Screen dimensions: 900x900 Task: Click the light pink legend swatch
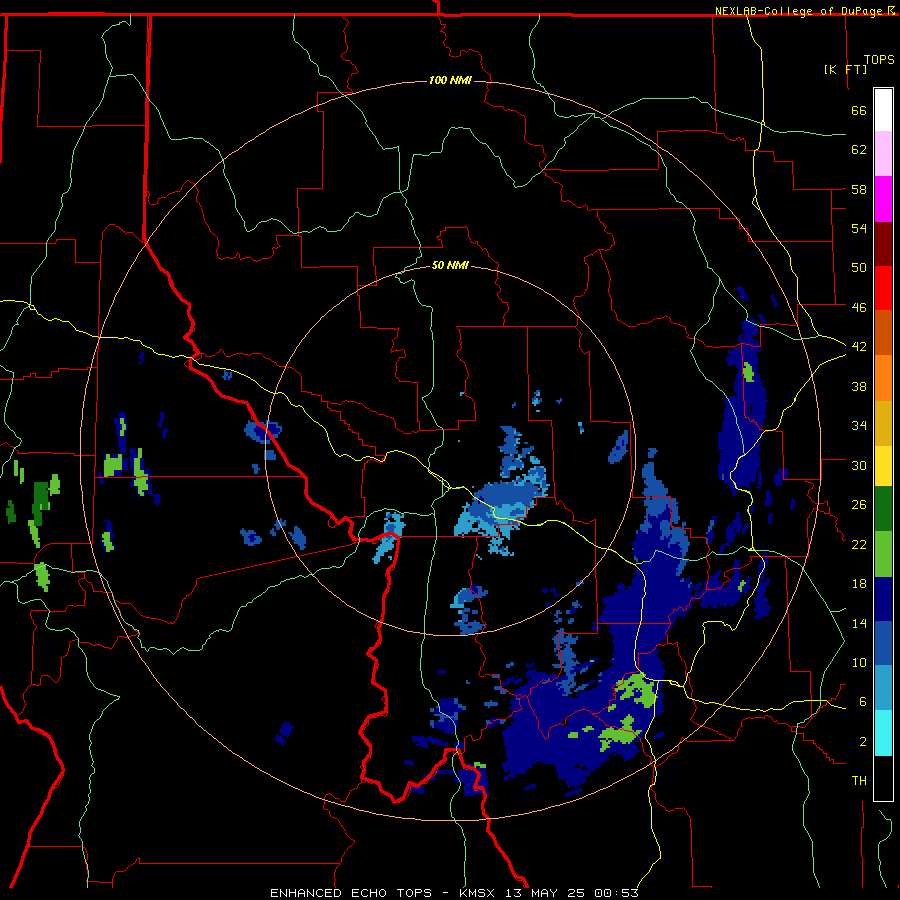point(883,154)
